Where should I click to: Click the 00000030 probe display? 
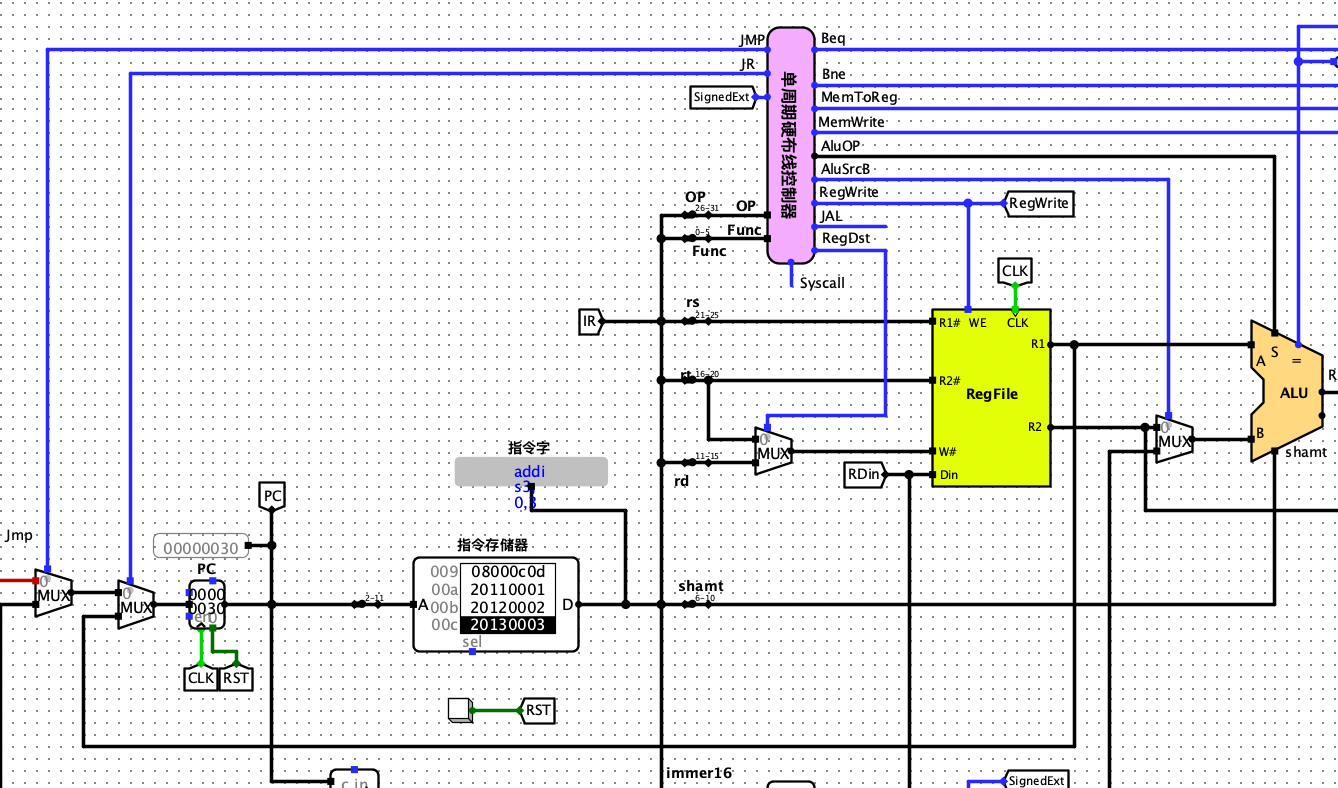pos(201,546)
